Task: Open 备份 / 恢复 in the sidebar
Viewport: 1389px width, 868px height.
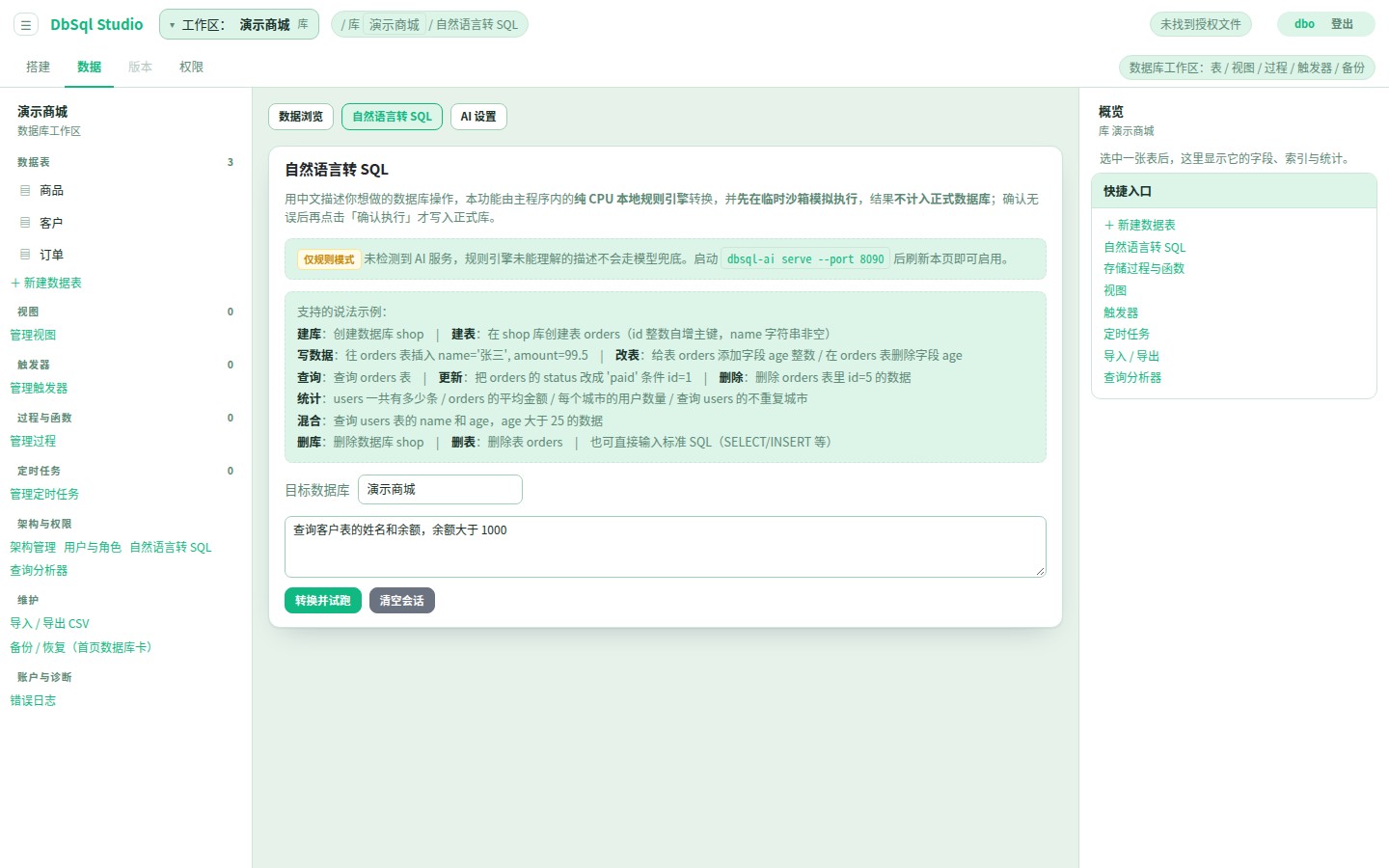Action: [81, 647]
